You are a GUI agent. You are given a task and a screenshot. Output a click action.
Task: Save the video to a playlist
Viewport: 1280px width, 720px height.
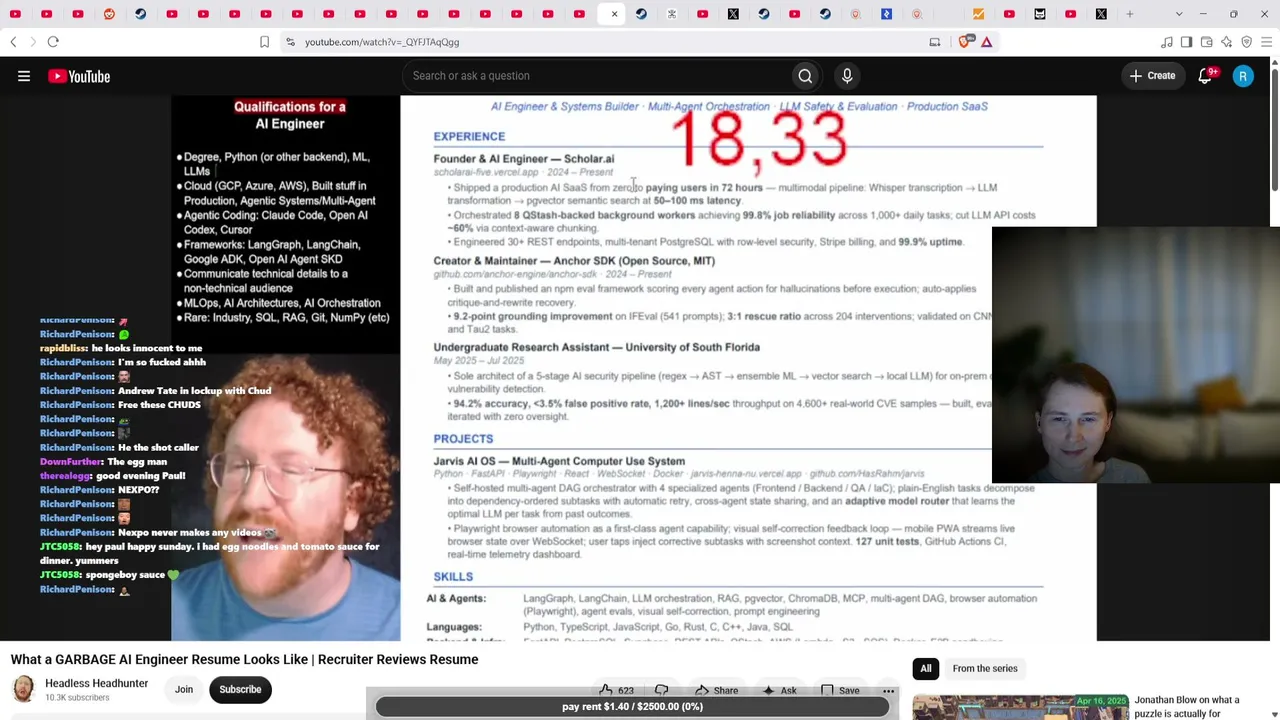pos(840,690)
